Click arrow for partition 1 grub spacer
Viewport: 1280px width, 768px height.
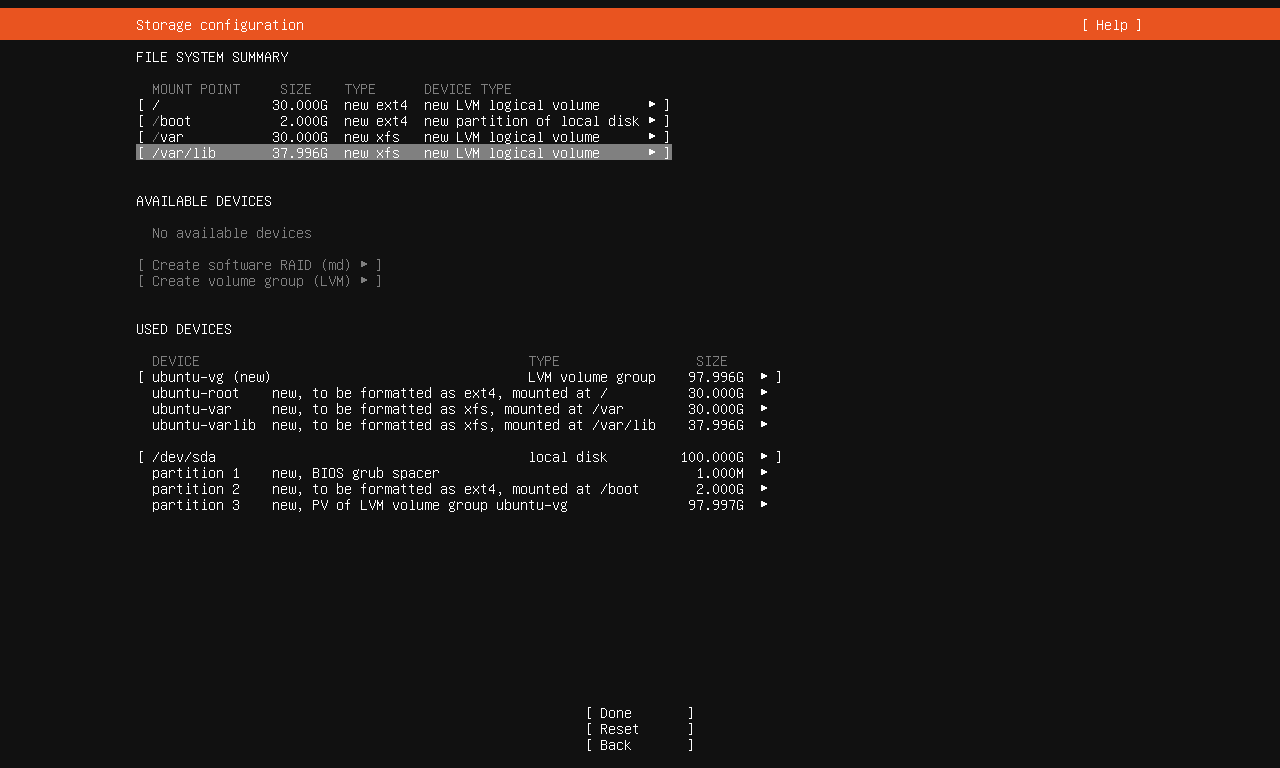pos(764,473)
